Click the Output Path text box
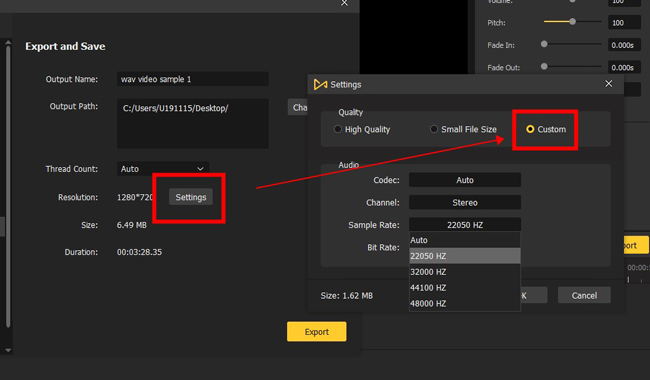Viewport: 650px width, 380px height. tap(193, 123)
